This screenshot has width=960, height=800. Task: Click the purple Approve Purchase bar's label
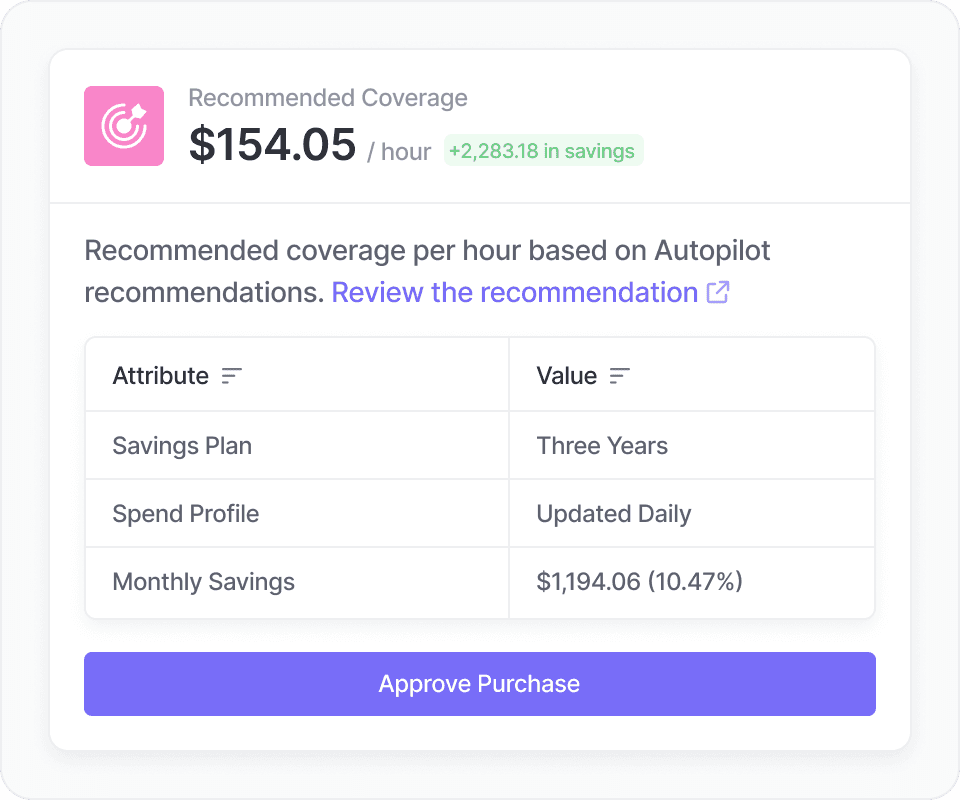(x=479, y=684)
